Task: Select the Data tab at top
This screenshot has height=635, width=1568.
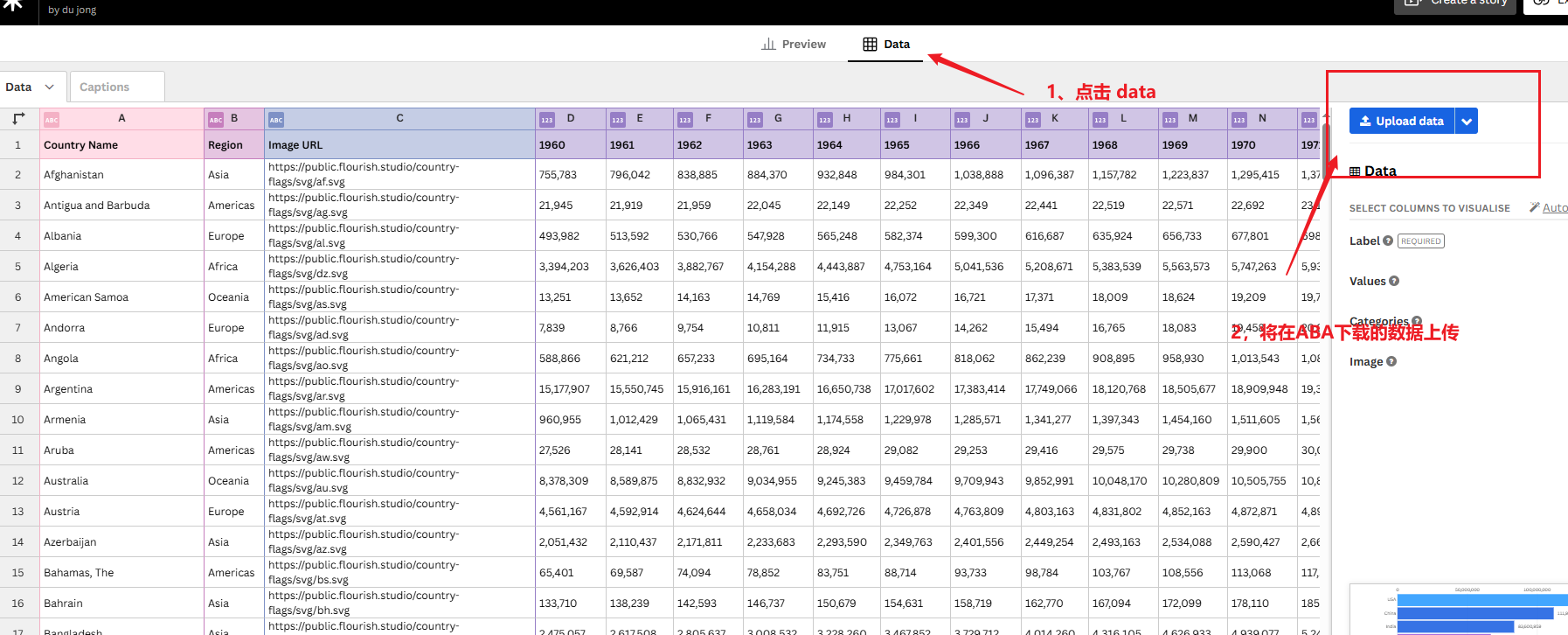Action: pyautogui.click(x=886, y=44)
